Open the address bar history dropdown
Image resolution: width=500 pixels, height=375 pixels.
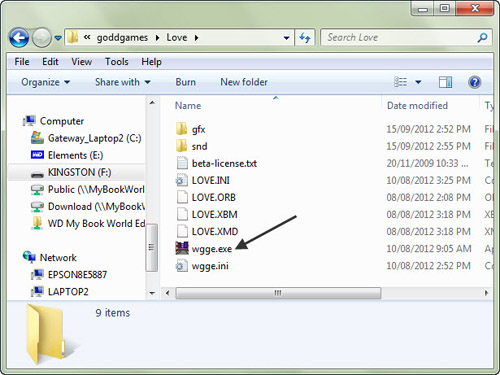coord(286,38)
